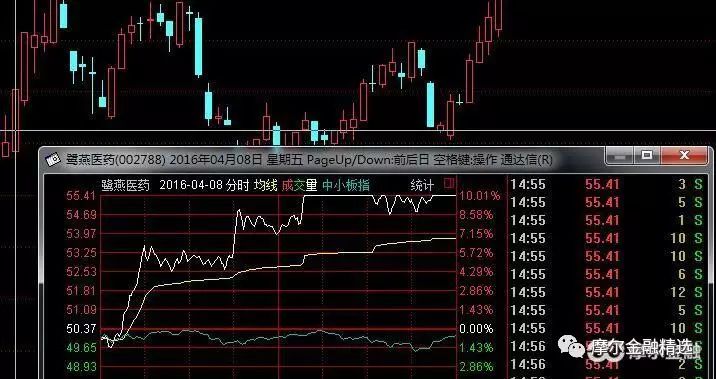The width and height of the screenshot is (716, 379).
Task: Click the 51.09 price axis label
Action: coord(81,310)
